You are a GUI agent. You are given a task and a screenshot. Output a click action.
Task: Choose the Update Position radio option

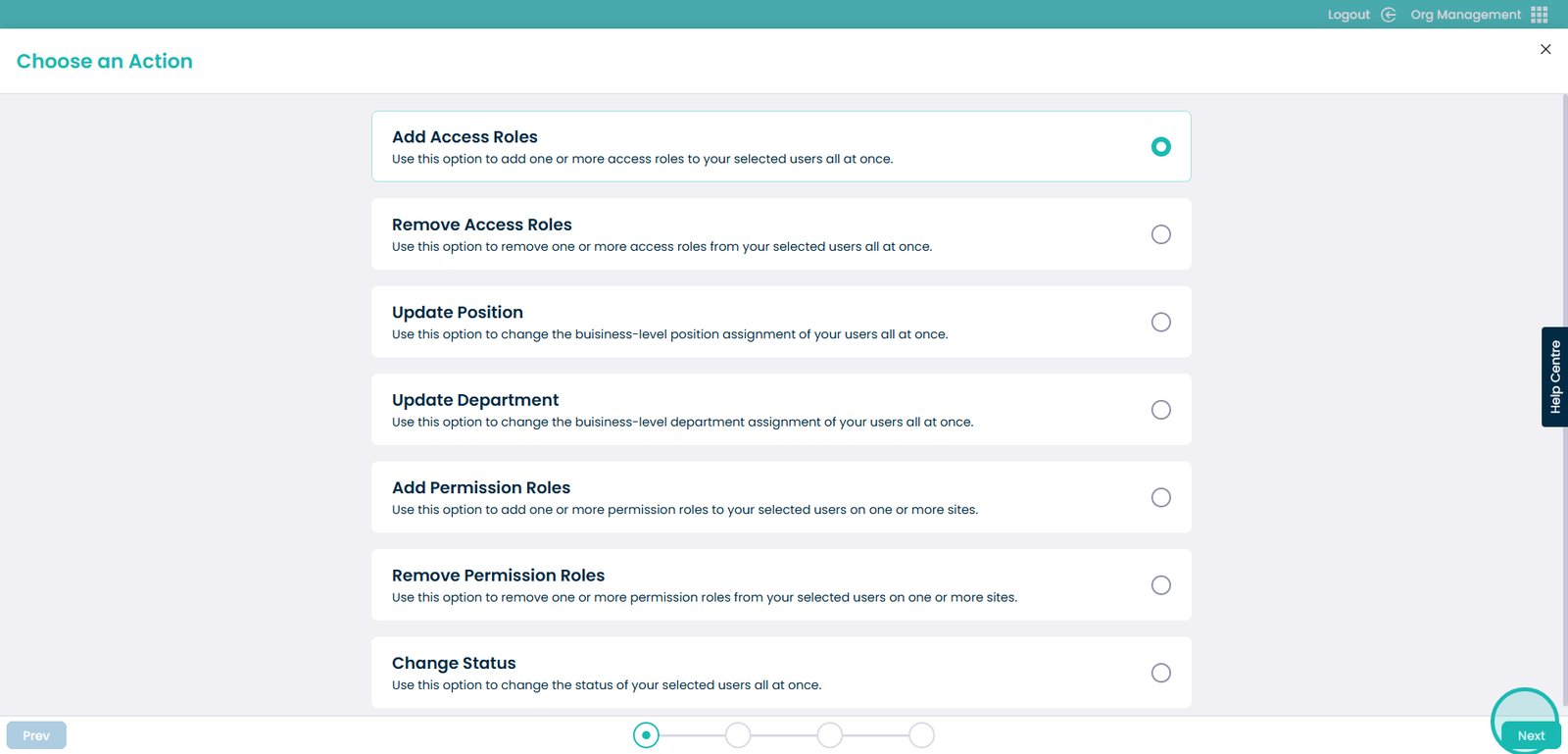coord(1160,323)
